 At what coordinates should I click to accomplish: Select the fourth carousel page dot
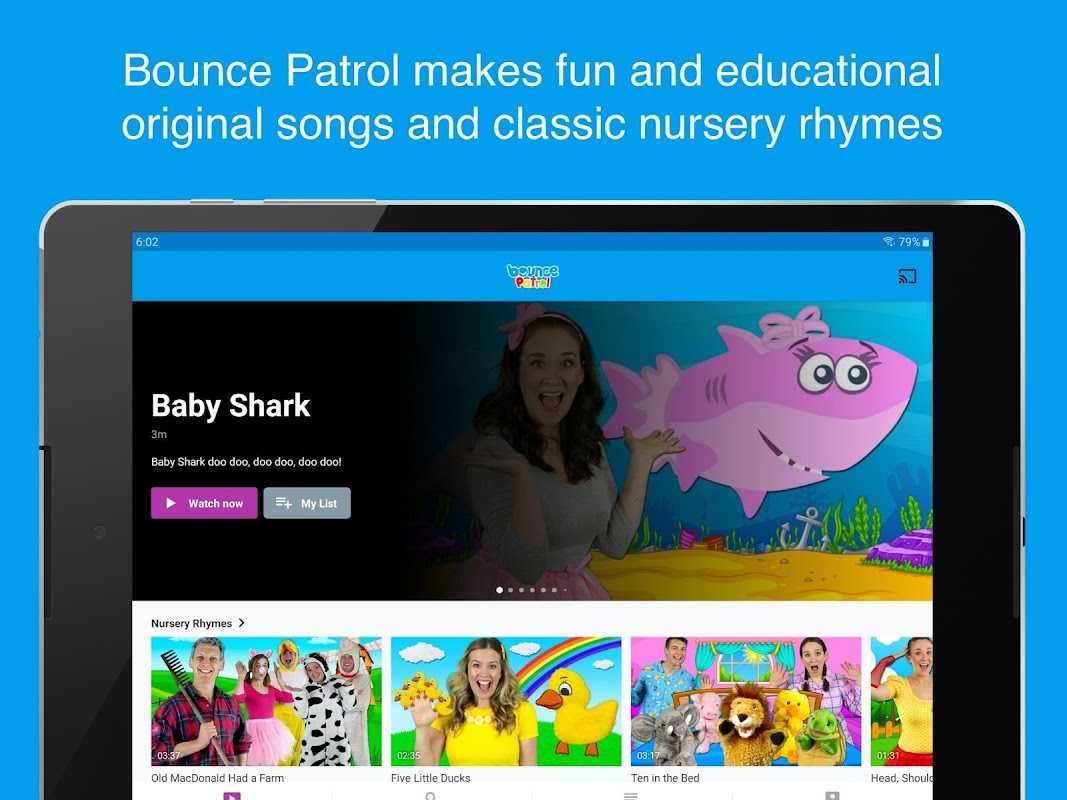pyautogui.click(x=533, y=590)
